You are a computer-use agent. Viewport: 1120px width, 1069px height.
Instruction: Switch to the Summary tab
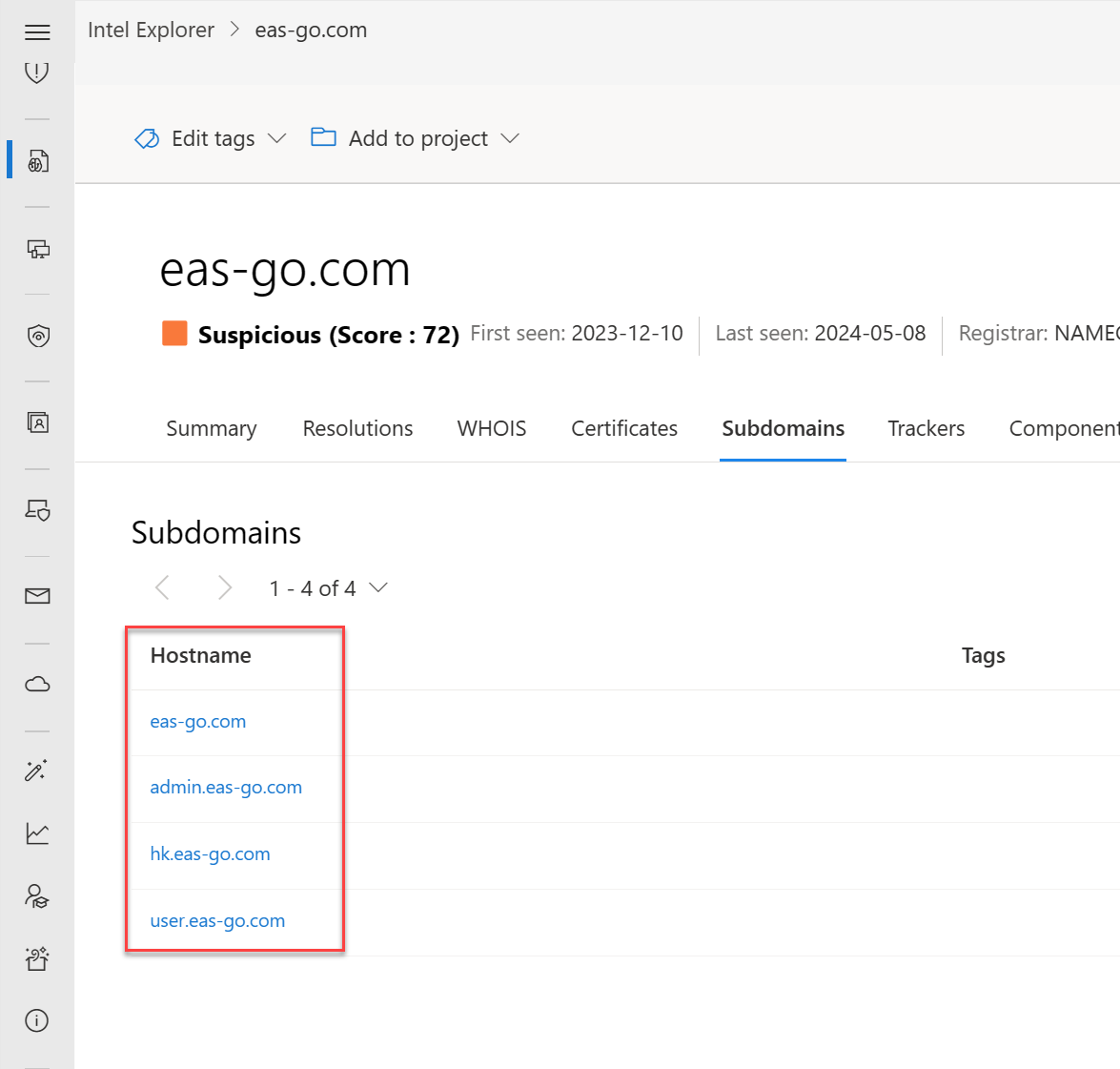212,428
